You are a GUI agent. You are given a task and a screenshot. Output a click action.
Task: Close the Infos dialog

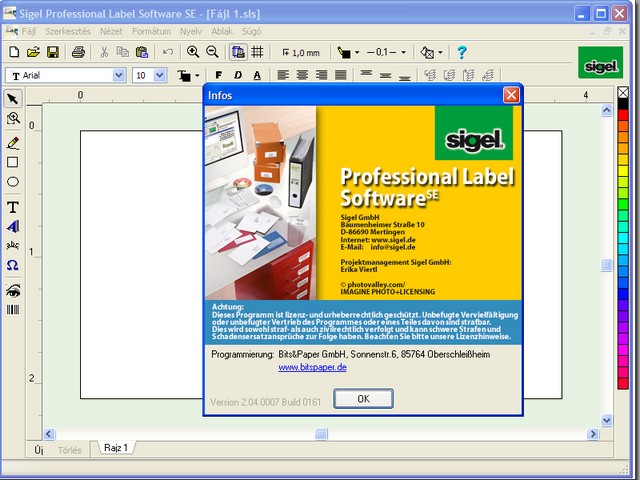click(x=511, y=95)
